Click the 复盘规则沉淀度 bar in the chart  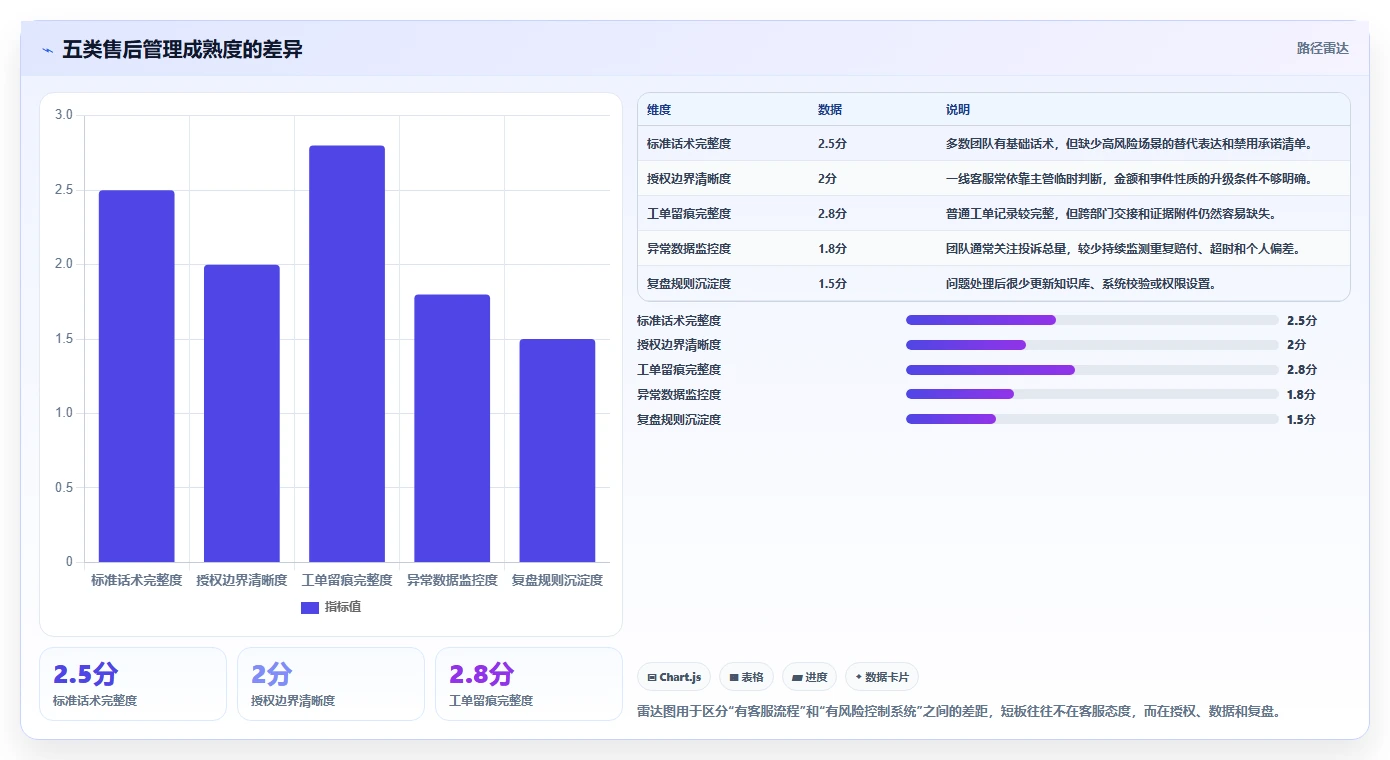[x=557, y=450]
